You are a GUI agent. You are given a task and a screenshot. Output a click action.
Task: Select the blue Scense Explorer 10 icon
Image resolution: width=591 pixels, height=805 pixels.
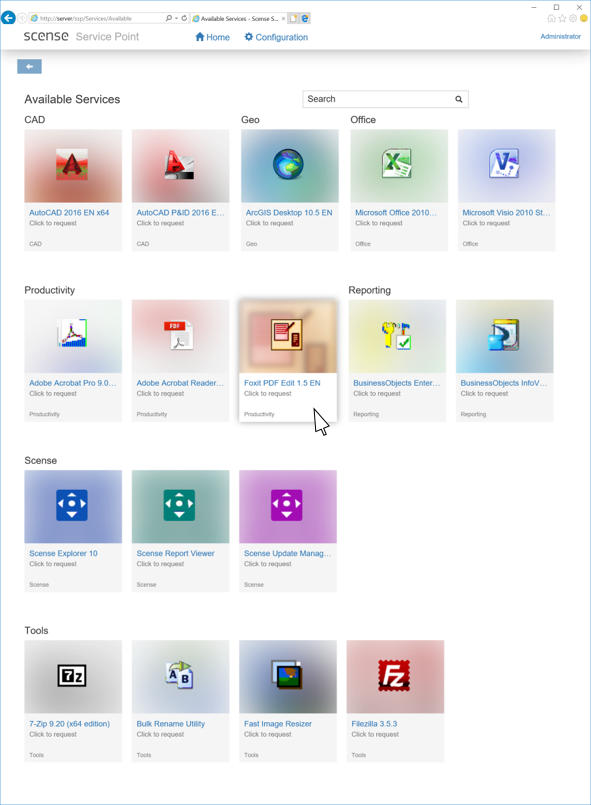coord(72,505)
